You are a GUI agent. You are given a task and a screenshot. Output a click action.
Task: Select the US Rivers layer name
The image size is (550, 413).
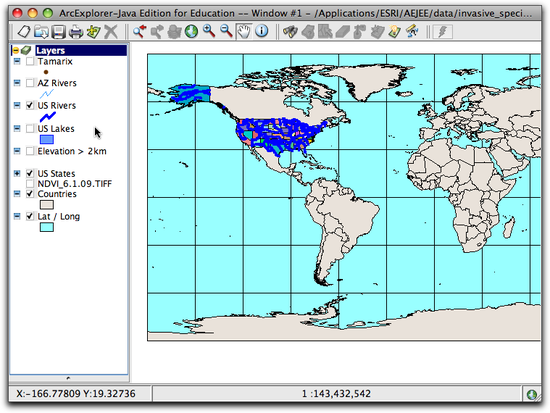56,105
